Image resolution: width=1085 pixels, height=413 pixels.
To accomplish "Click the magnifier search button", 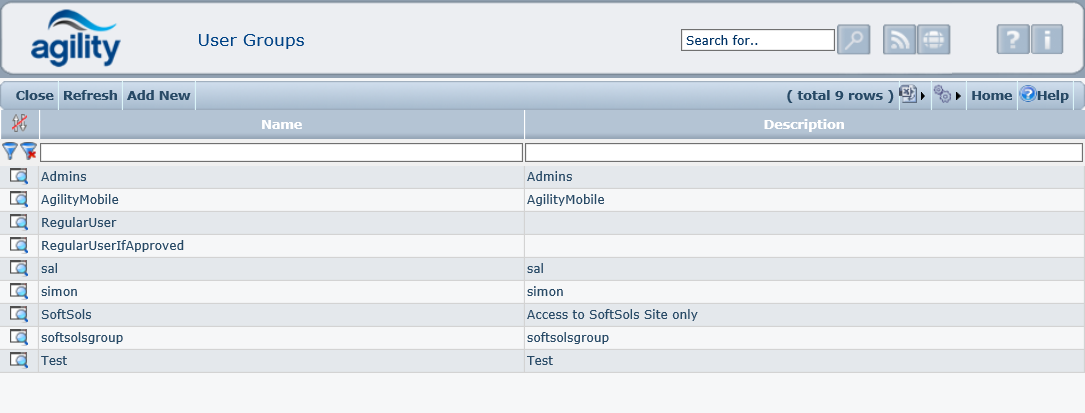I will (853, 40).
